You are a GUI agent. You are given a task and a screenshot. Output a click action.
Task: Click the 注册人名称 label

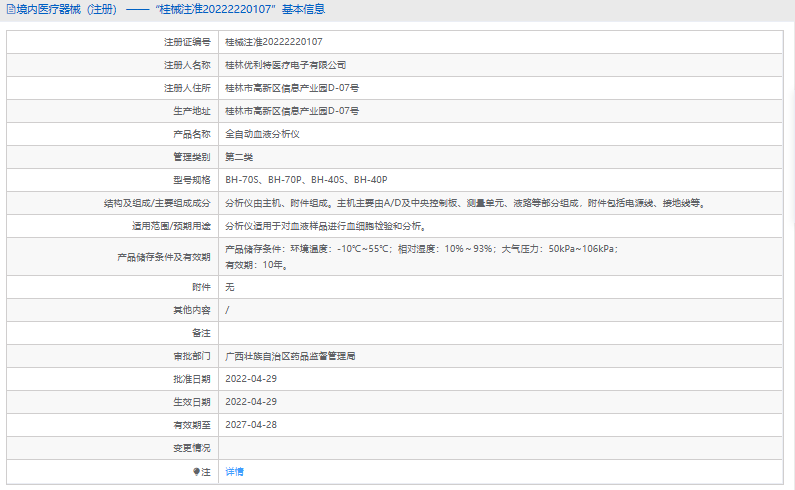pyautogui.click(x=187, y=65)
